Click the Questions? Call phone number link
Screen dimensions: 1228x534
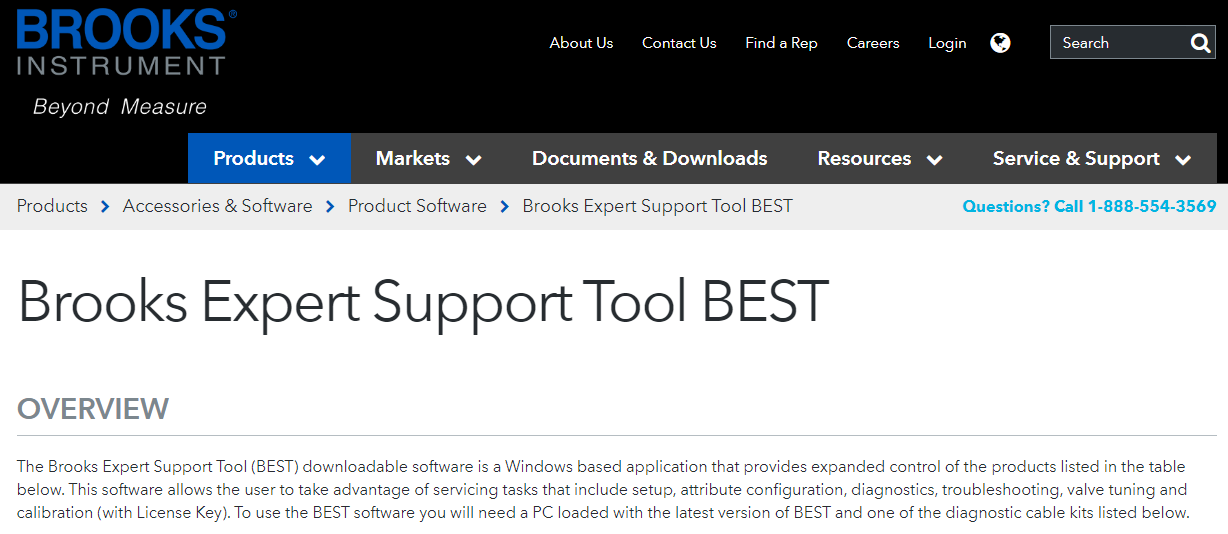(1089, 206)
